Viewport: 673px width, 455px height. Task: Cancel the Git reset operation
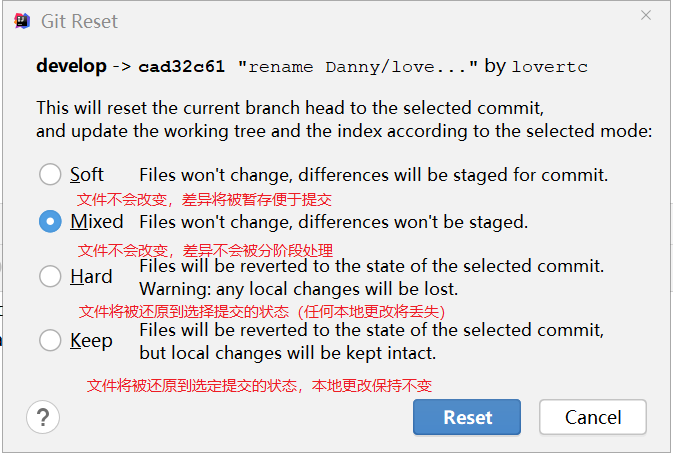592,417
